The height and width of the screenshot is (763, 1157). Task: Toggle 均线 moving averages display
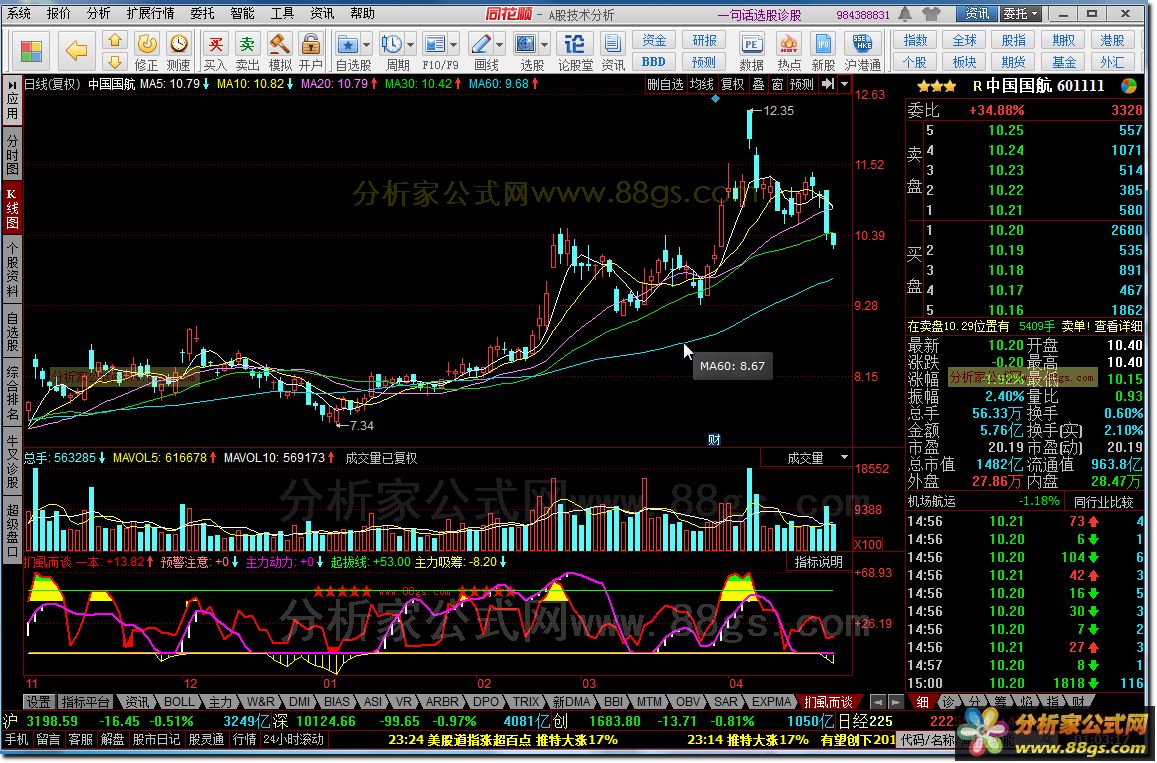point(701,84)
